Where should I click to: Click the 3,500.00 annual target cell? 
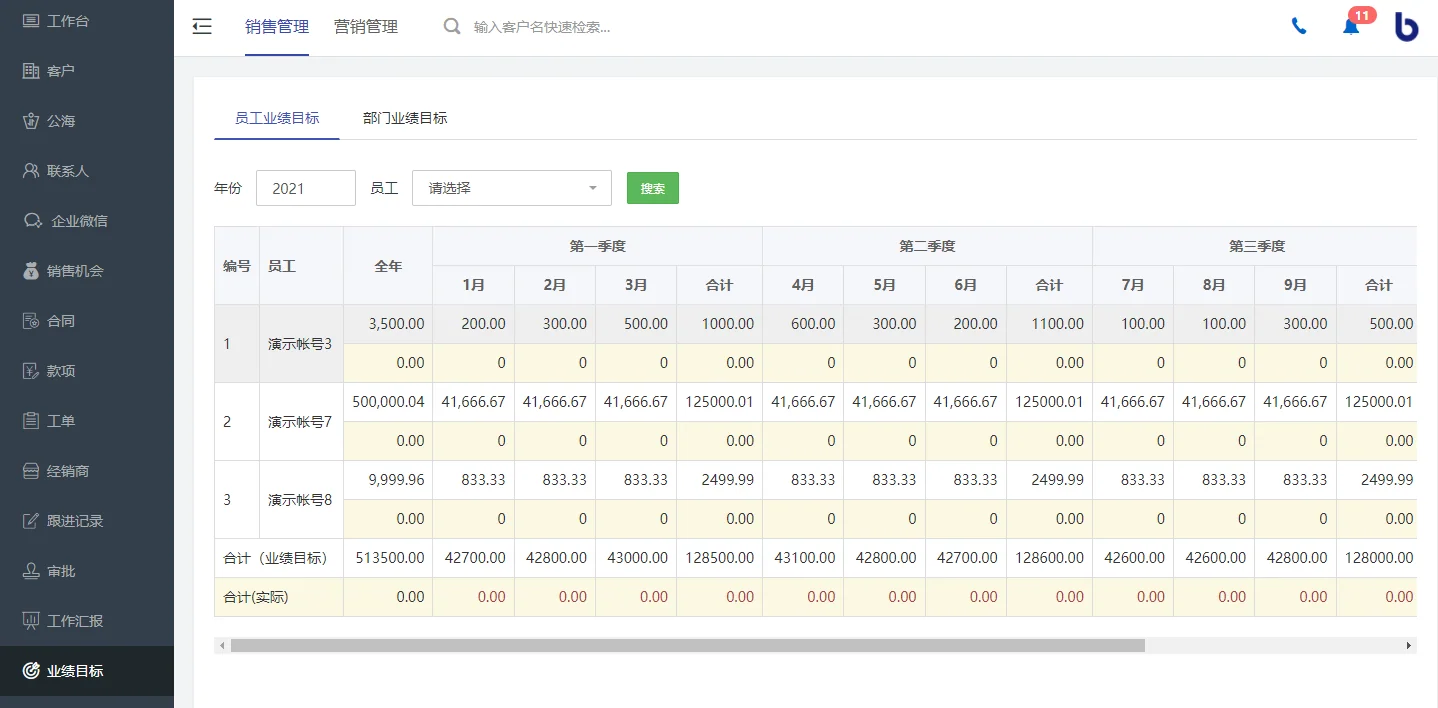tap(388, 324)
